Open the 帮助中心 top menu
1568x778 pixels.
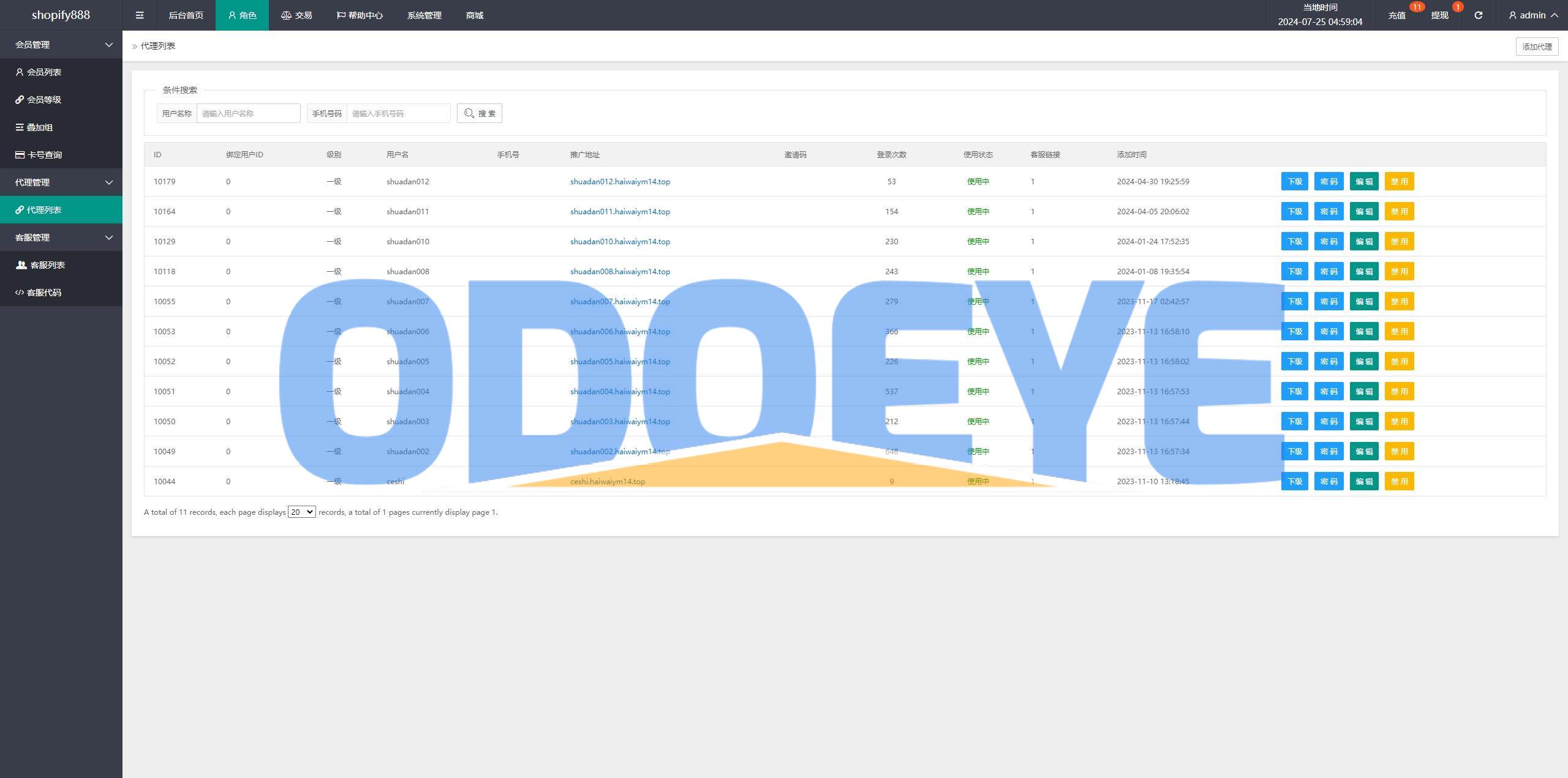(x=360, y=15)
